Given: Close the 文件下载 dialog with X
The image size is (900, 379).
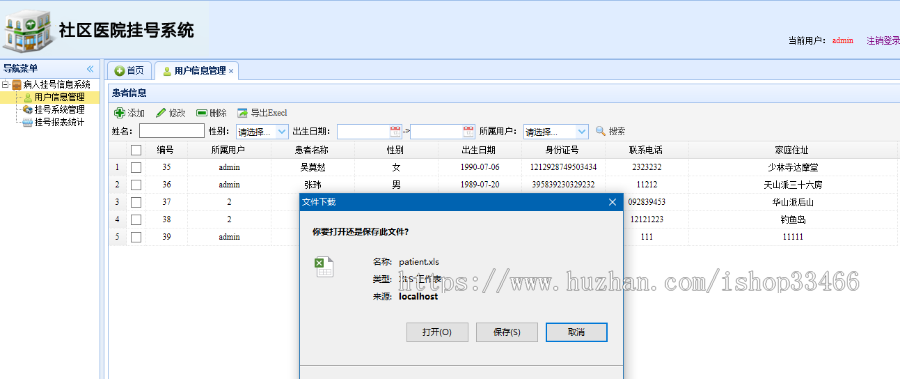Looking at the screenshot, I should tap(612, 202).
